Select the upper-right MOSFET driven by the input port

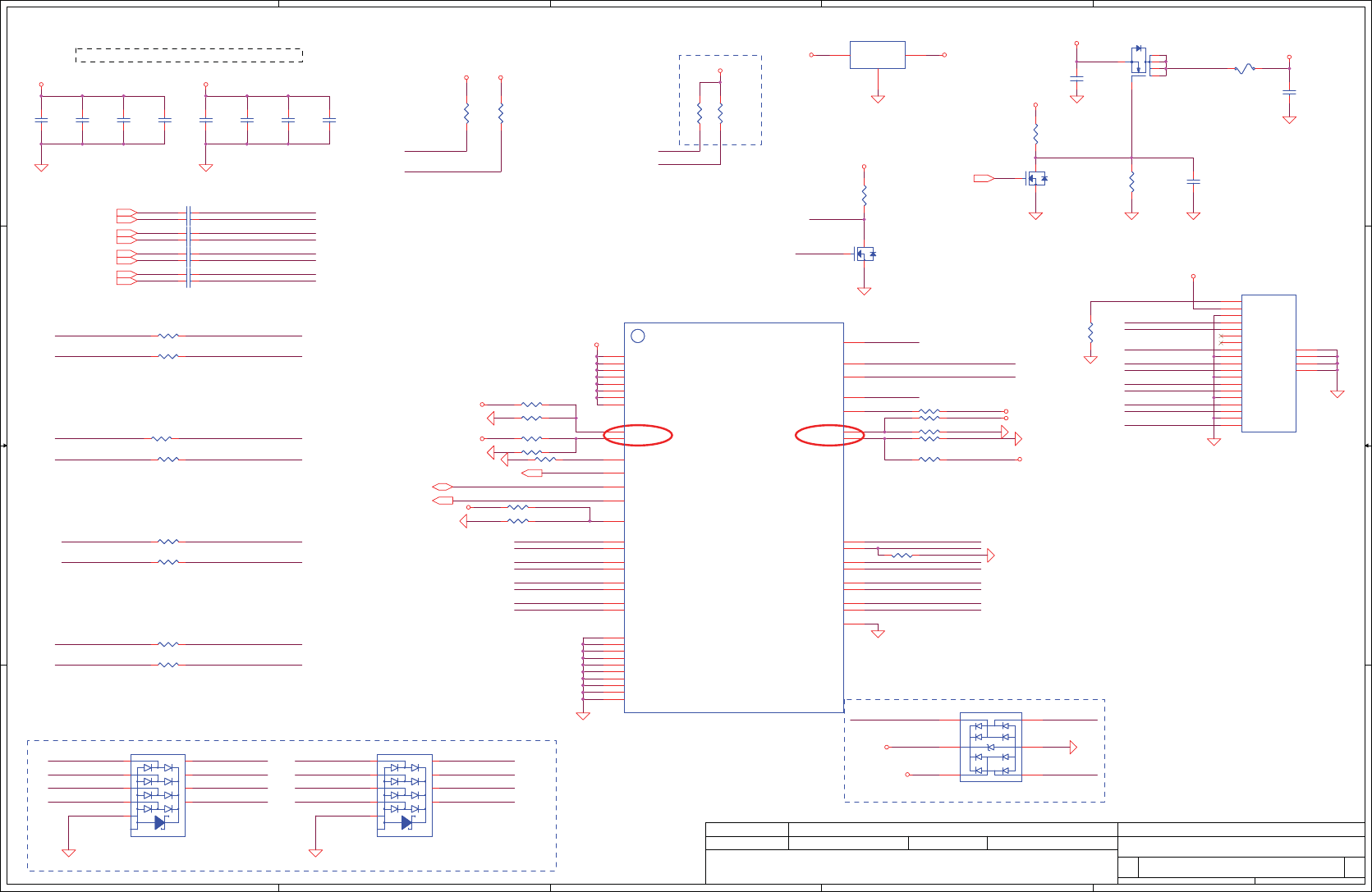pos(1035,178)
